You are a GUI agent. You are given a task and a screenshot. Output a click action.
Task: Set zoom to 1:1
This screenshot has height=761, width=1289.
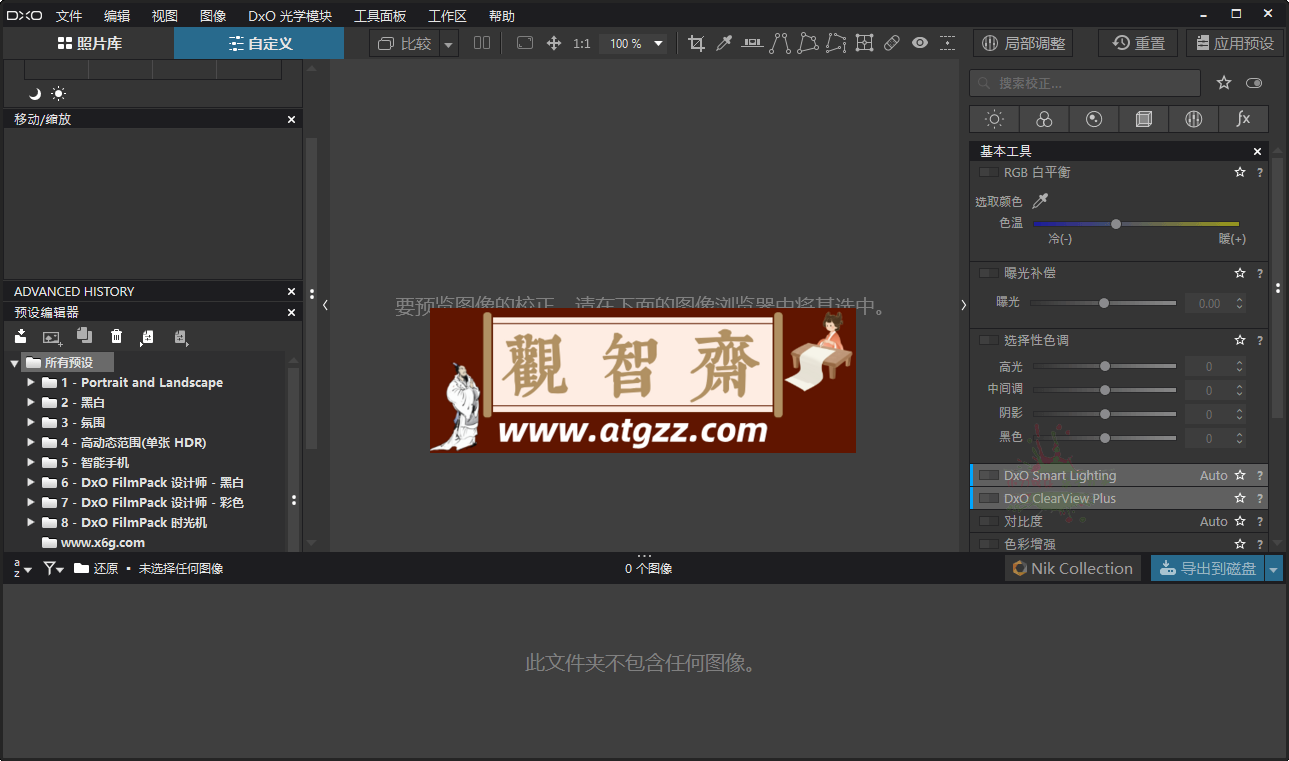(582, 43)
